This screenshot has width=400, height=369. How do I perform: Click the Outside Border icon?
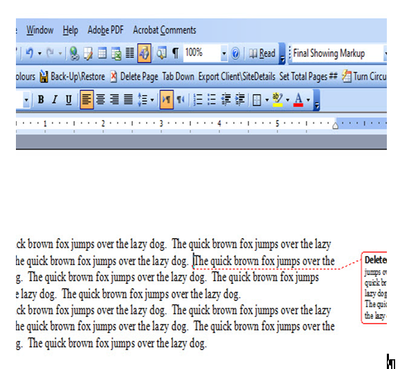pyautogui.click(x=257, y=100)
